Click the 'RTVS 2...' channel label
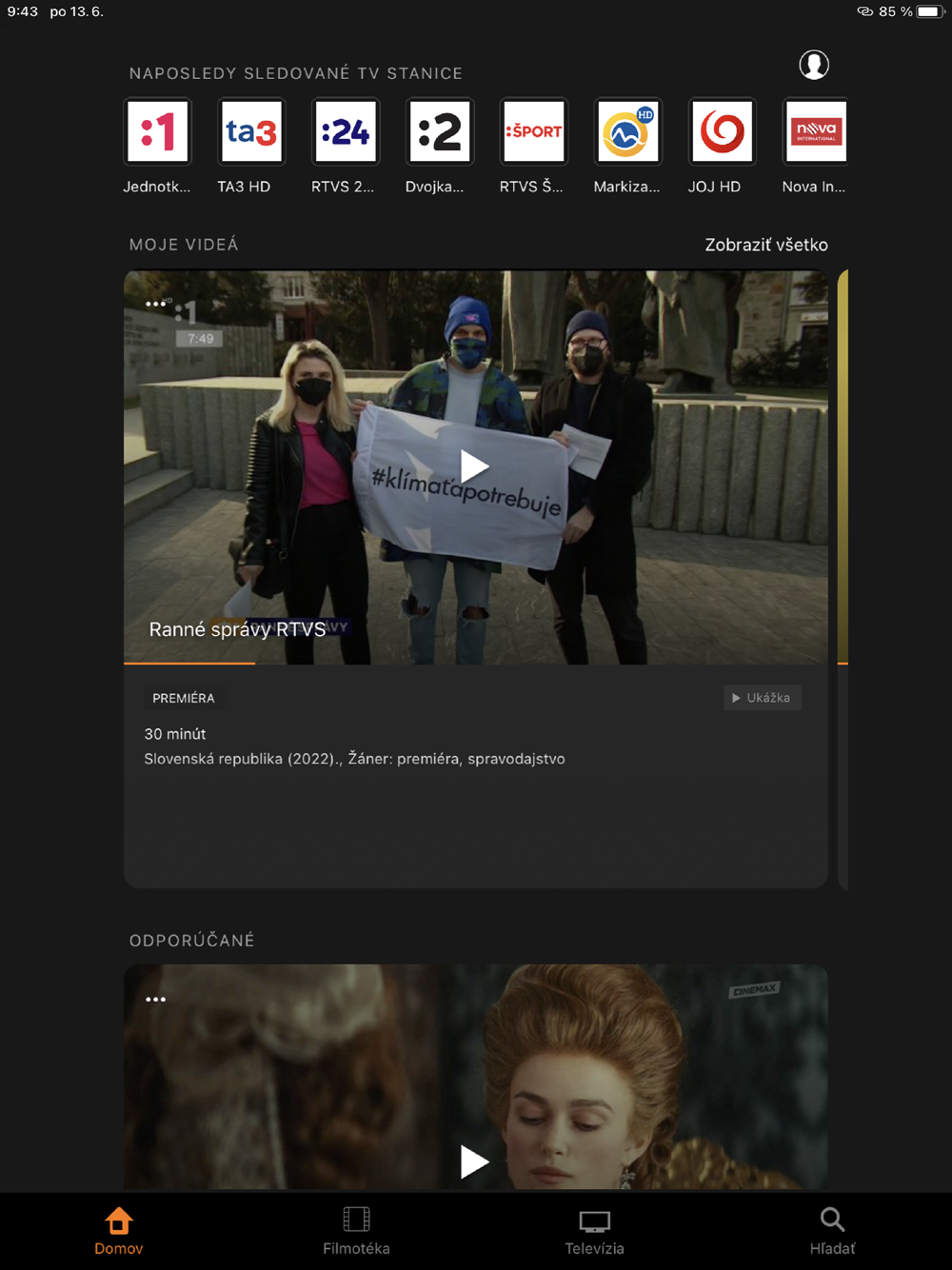The width and height of the screenshot is (952, 1270). point(343,187)
